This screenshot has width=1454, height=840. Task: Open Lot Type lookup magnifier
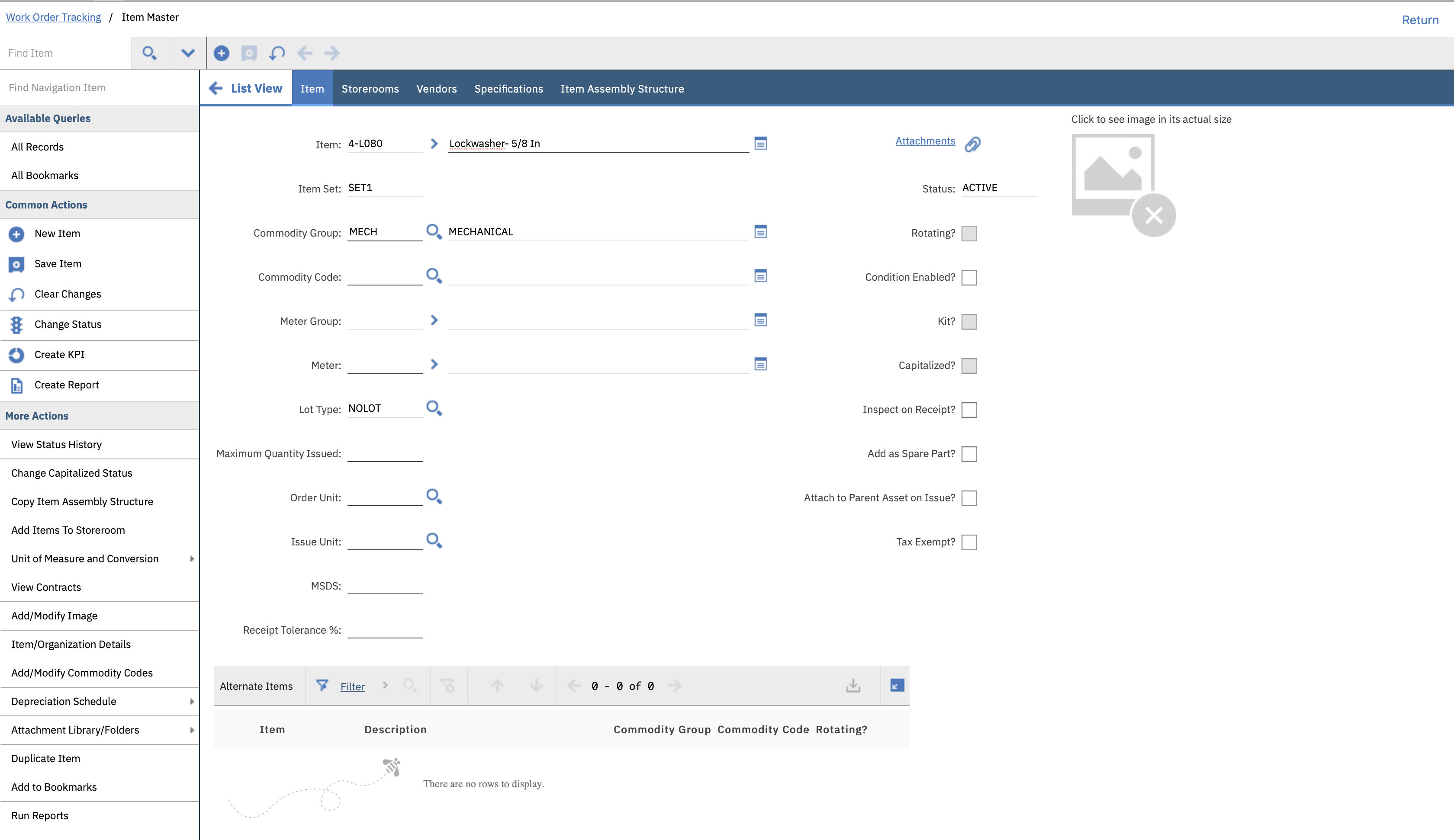tap(434, 408)
